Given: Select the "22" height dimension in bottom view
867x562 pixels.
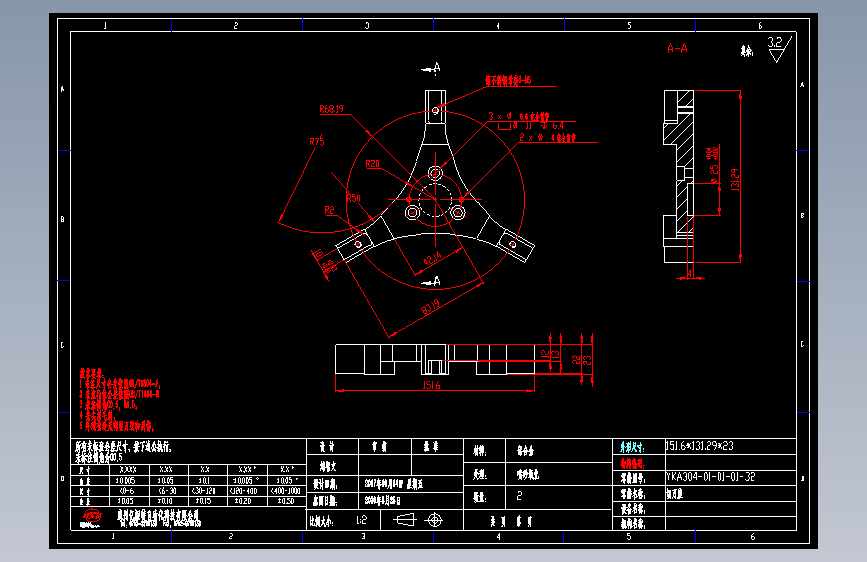Looking at the screenshot, I should [576, 360].
